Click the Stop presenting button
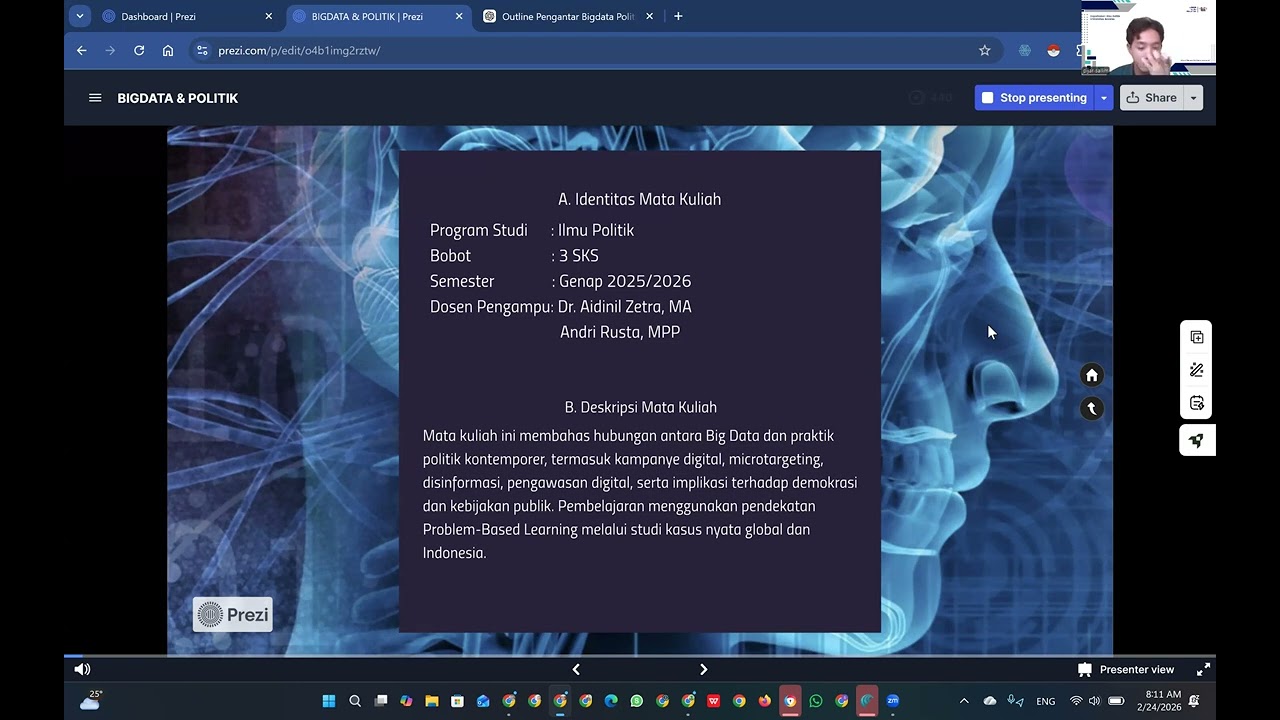This screenshot has height=720, width=1280. tap(1034, 98)
